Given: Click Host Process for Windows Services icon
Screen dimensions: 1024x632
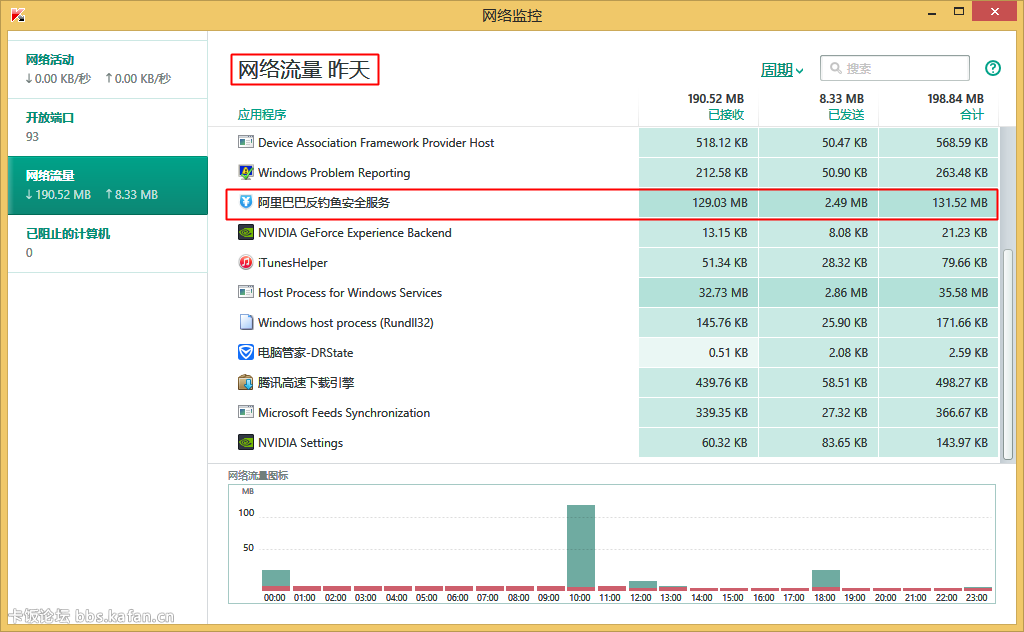Looking at the screenshot, I should coord(246,292).
